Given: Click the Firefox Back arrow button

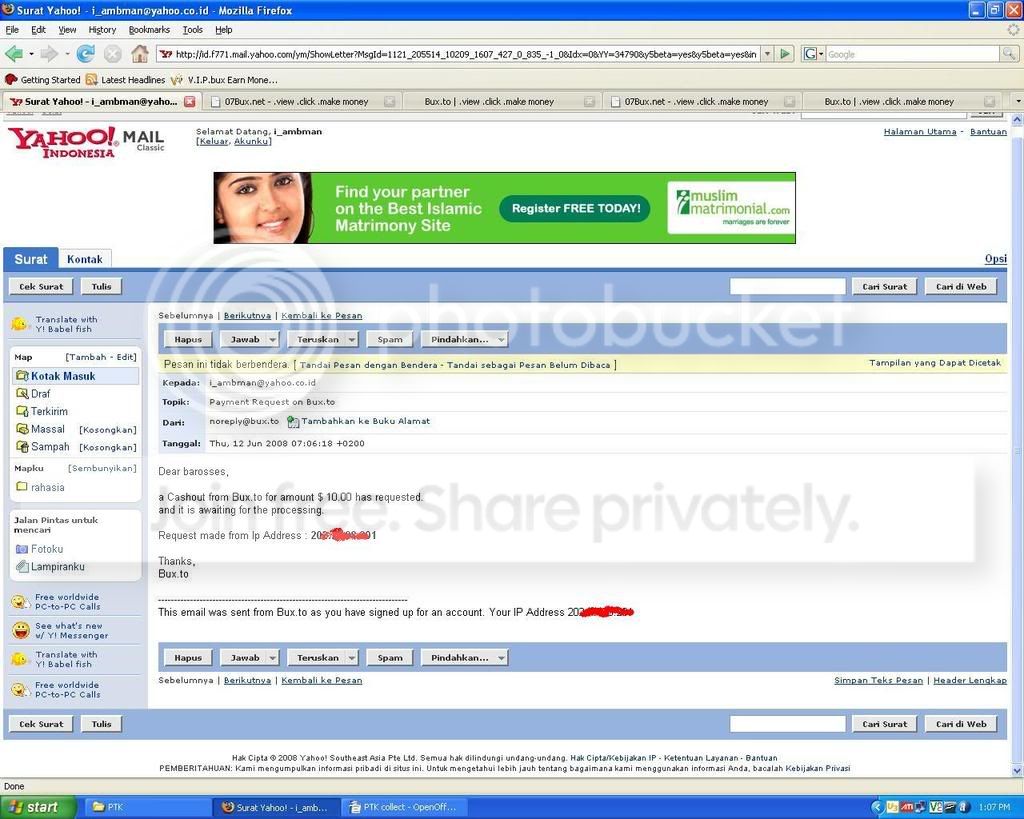Looking at the screenshot, I should click(14, 54).
